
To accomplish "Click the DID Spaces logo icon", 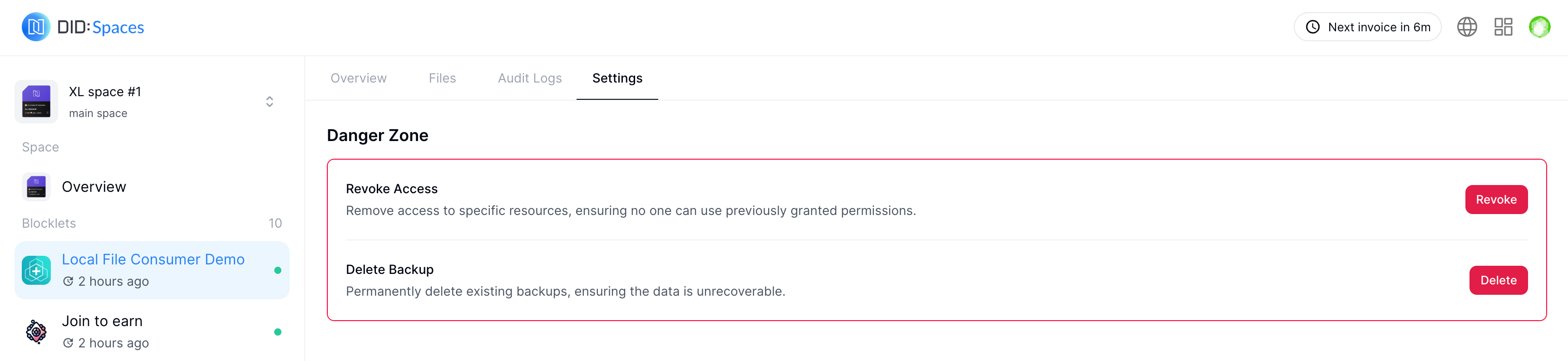I will [36, 27].
